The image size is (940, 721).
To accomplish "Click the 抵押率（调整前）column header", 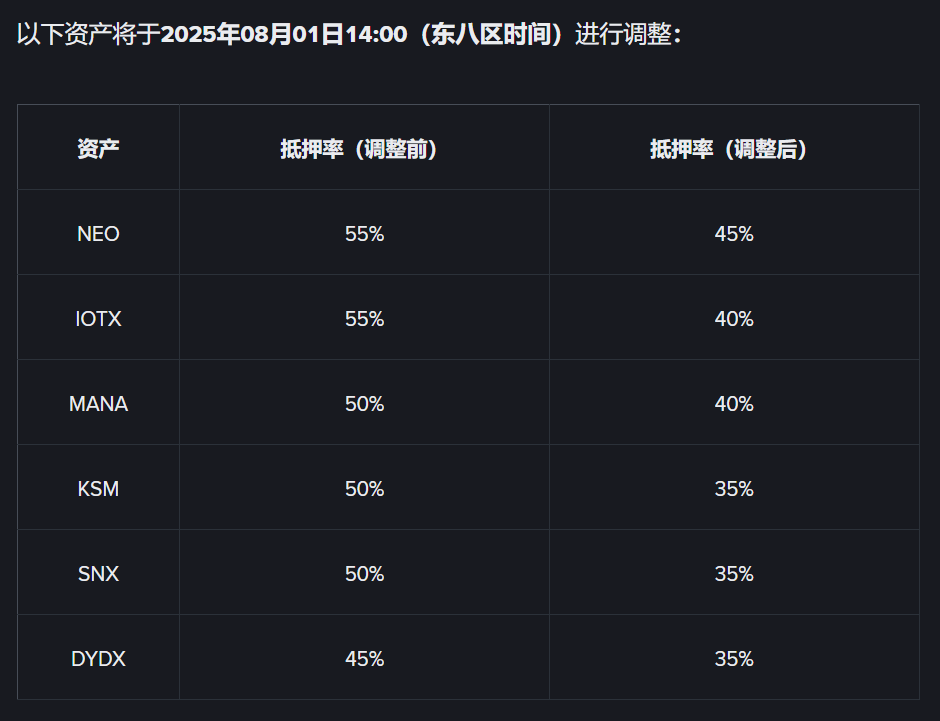I will tap(364, 148).
